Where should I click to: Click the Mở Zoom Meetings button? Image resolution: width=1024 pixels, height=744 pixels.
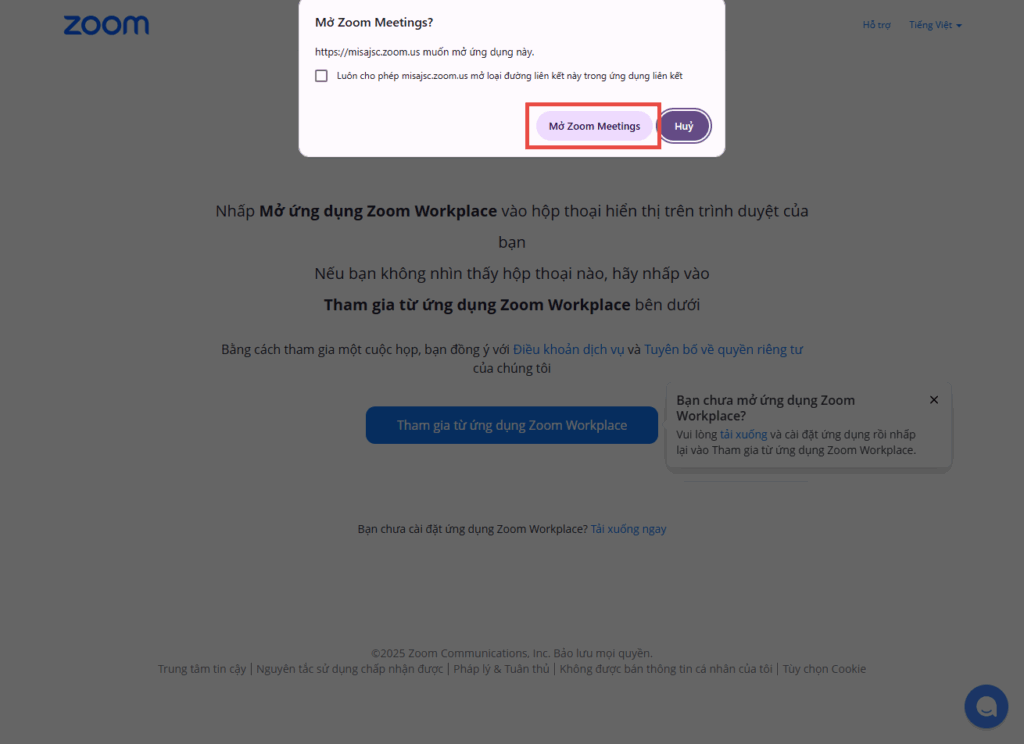tap(594, 126)
